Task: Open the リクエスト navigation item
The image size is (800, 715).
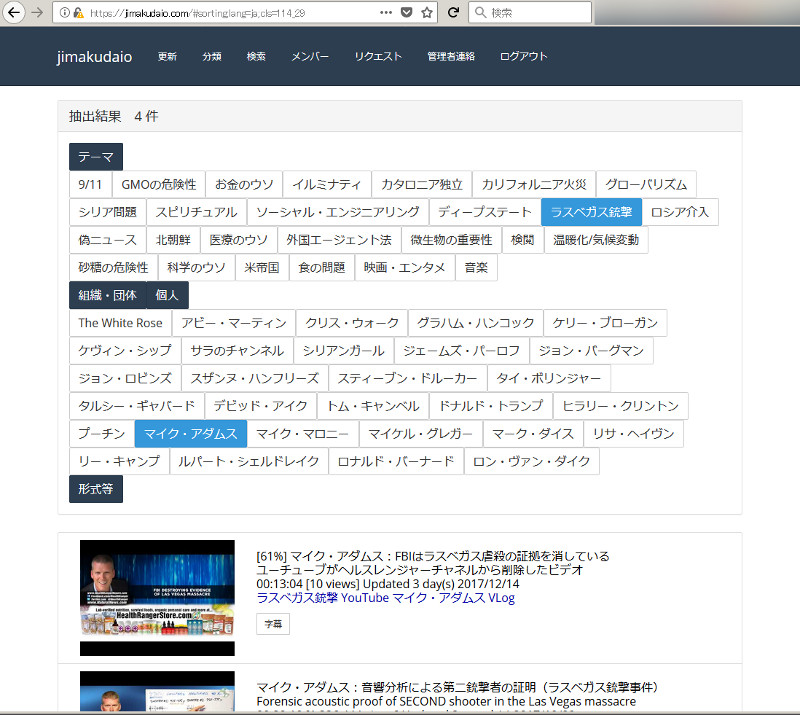Action: pos(377,57)
